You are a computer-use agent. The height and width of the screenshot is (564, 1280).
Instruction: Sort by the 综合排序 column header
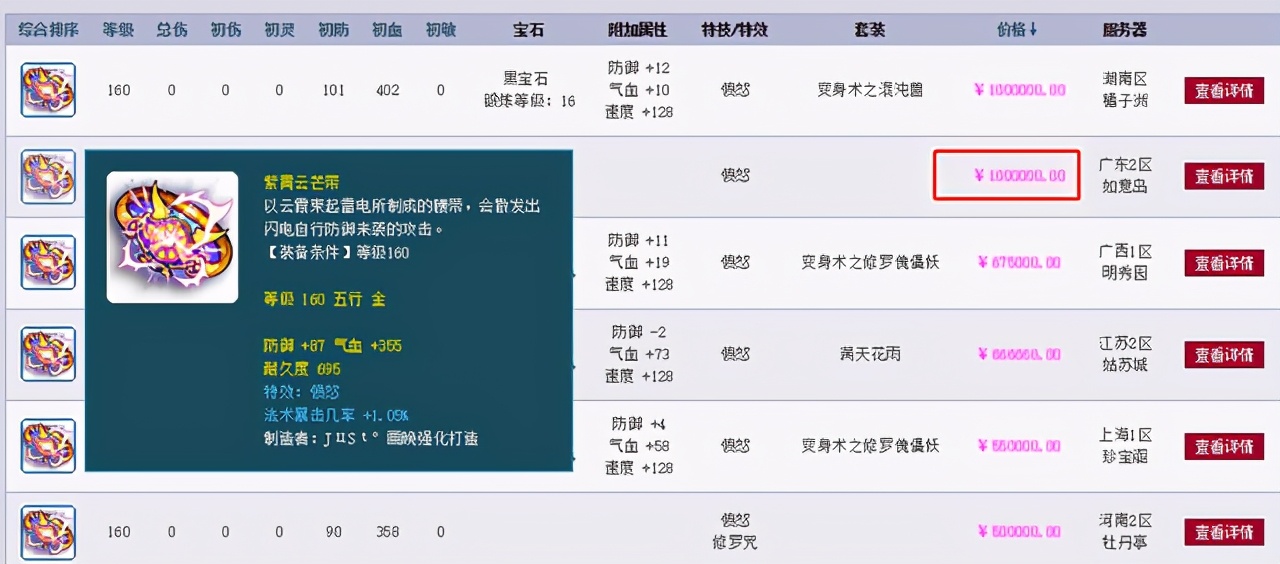(x=48, y=30)
